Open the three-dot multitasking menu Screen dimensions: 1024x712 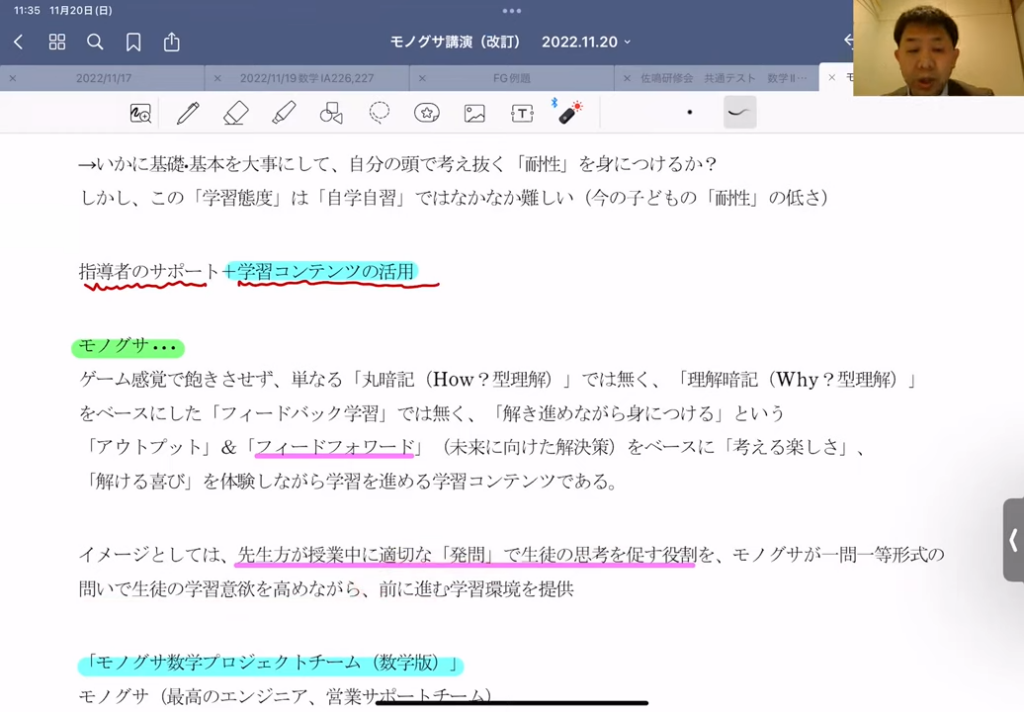coord(512,11)
